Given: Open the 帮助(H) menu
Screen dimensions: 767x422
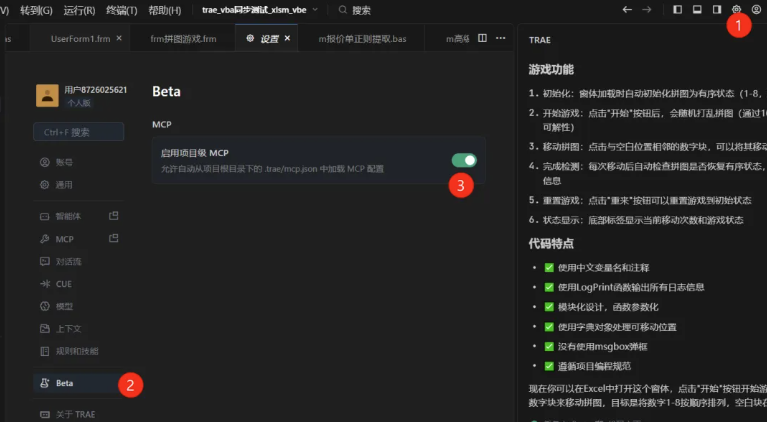Looking at the screenshot, I should pos(165,10).
